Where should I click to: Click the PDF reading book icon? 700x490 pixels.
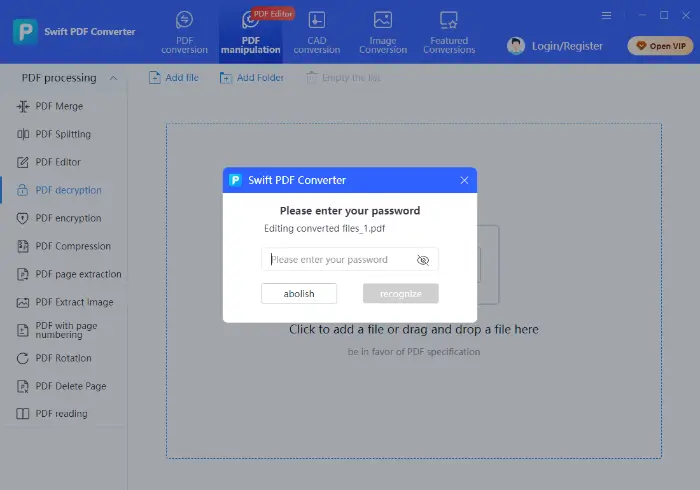click(x=23, y=414)
